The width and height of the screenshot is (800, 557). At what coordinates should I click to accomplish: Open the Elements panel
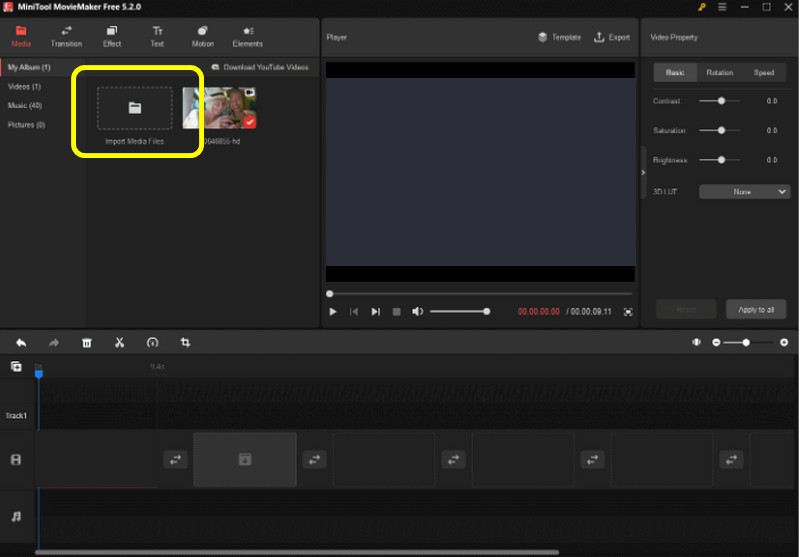click(x=247, y=36)
